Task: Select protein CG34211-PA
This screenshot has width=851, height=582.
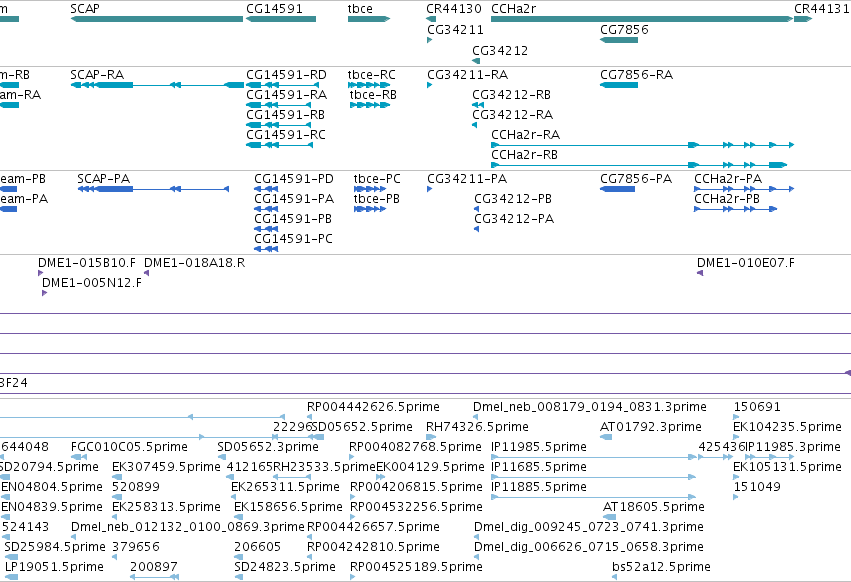Action: [x=467, y=179]
